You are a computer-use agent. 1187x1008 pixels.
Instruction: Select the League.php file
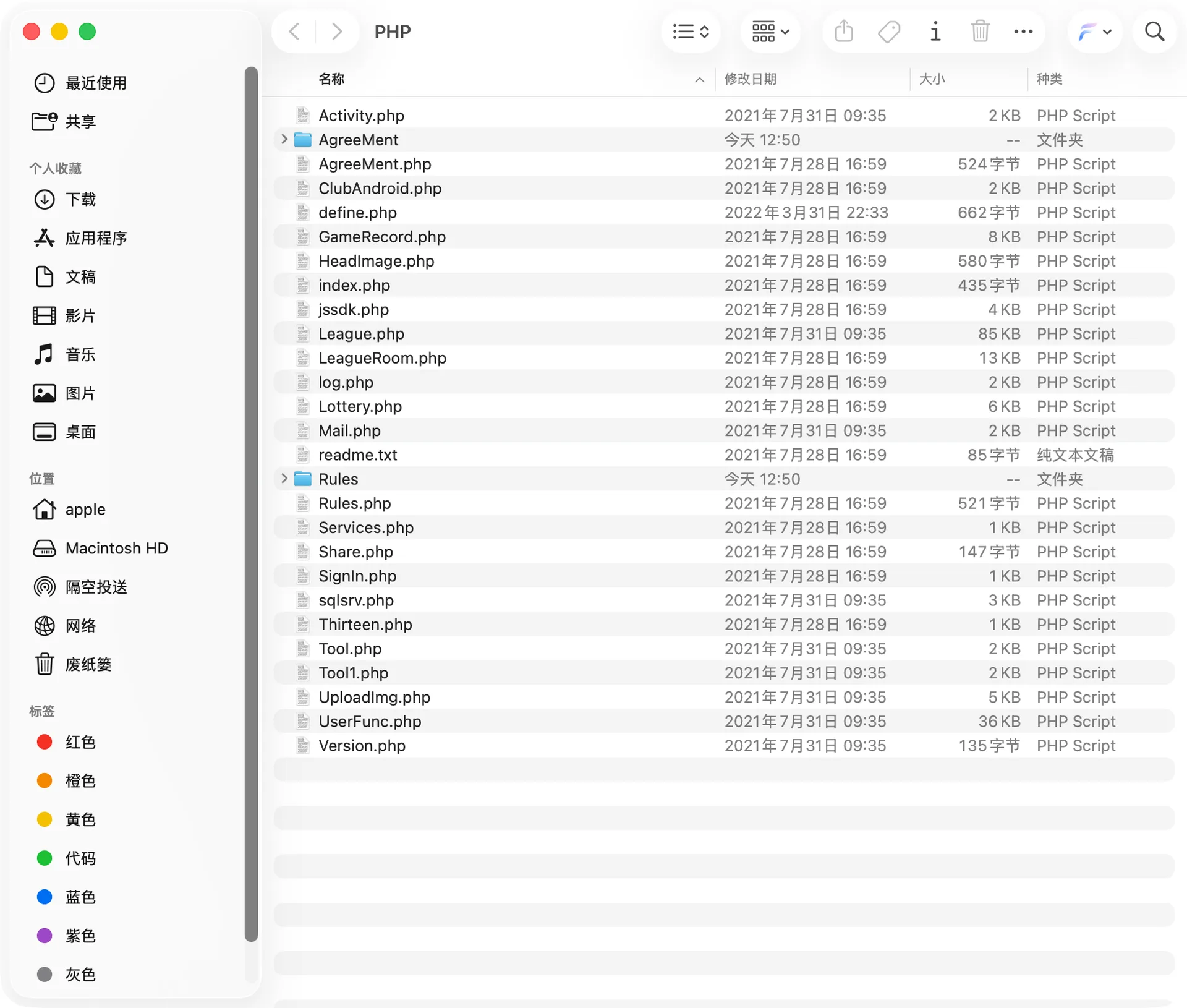point(723,334)
